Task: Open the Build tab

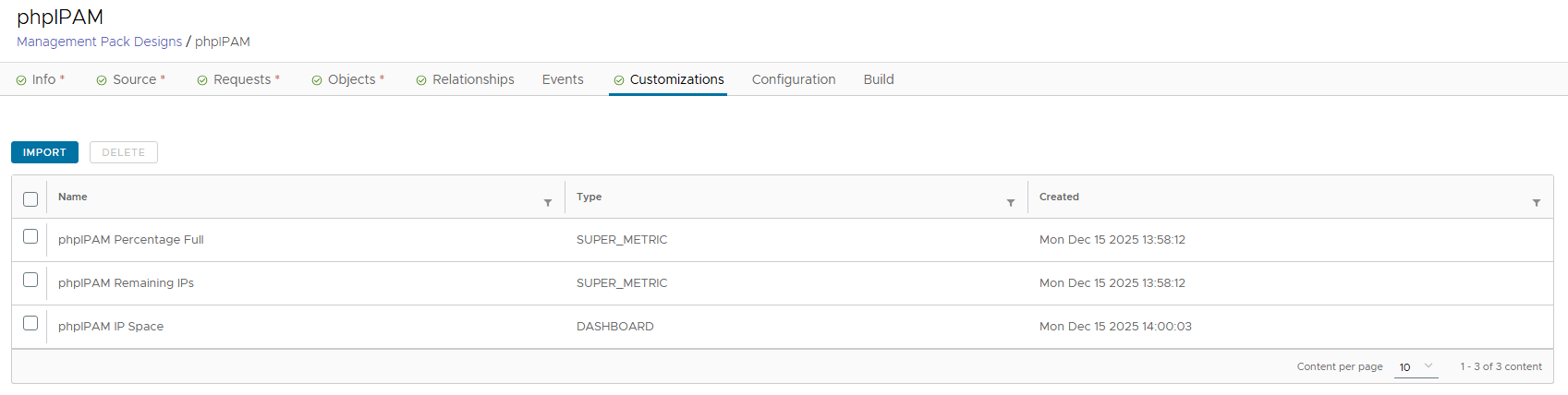Action: click(879, 79)
